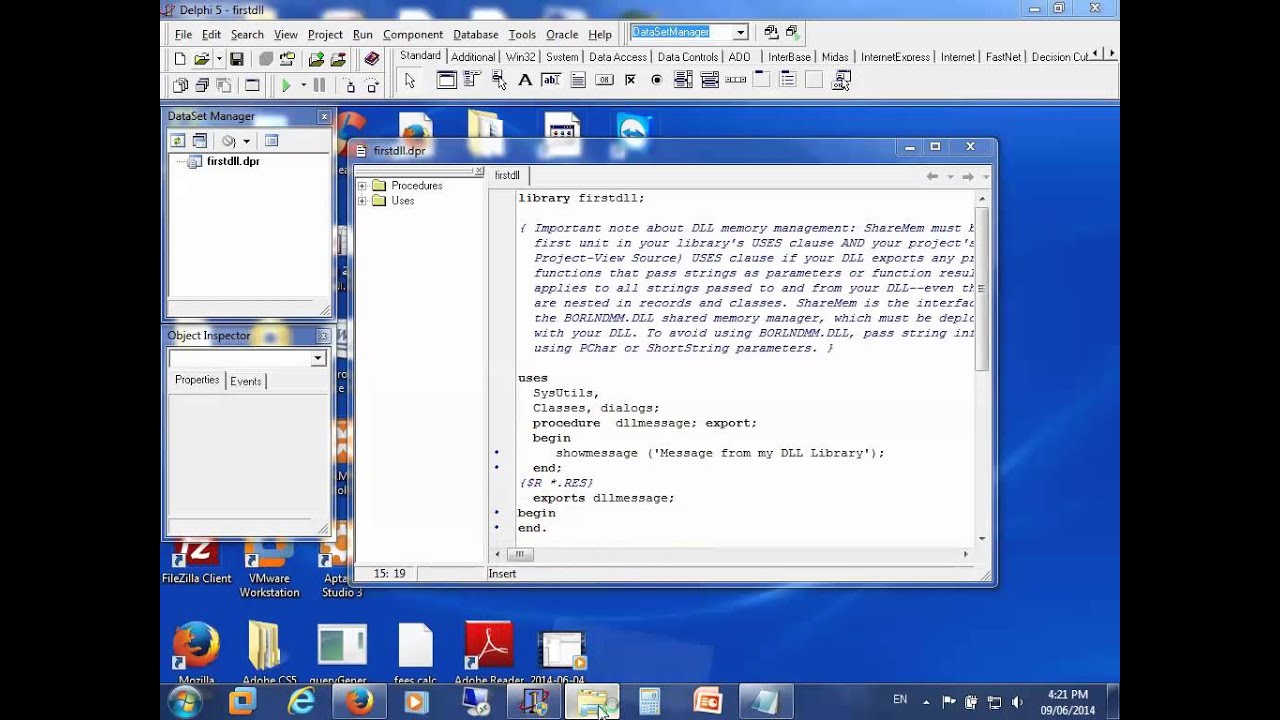Select the MainMenu component icon
This screenshot has height=720, width=1280.
474,81
